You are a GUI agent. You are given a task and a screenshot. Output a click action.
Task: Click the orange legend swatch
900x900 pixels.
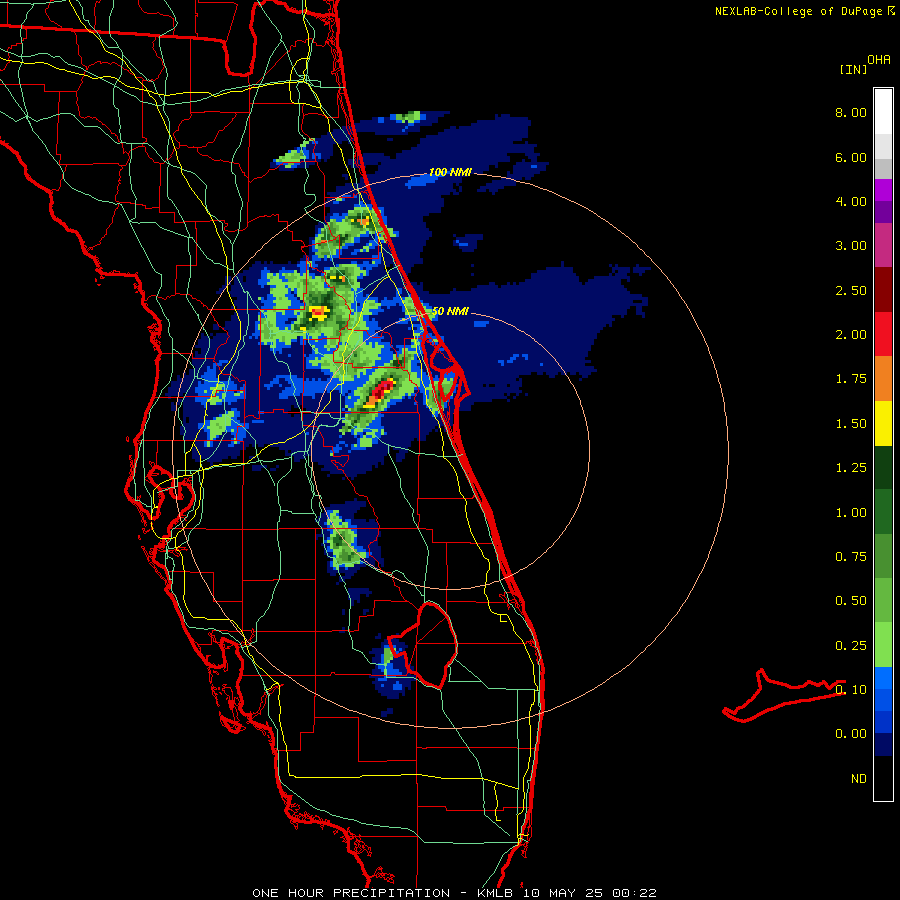[883, 379]
